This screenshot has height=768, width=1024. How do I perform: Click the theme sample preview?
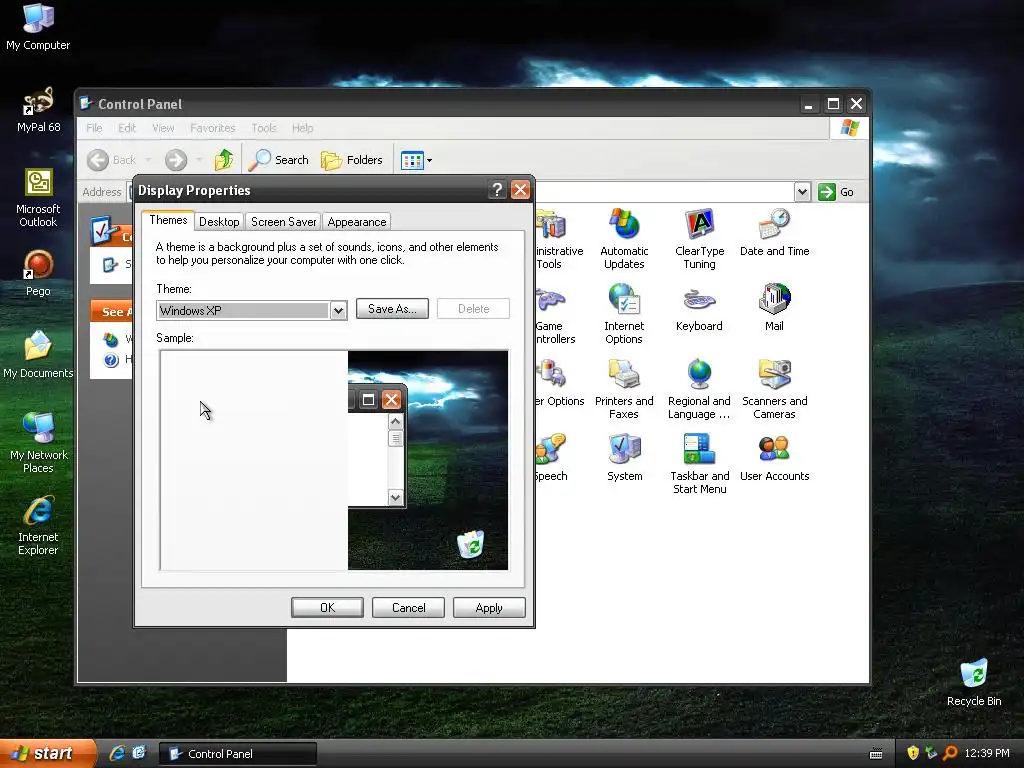[x=334, y=460]
